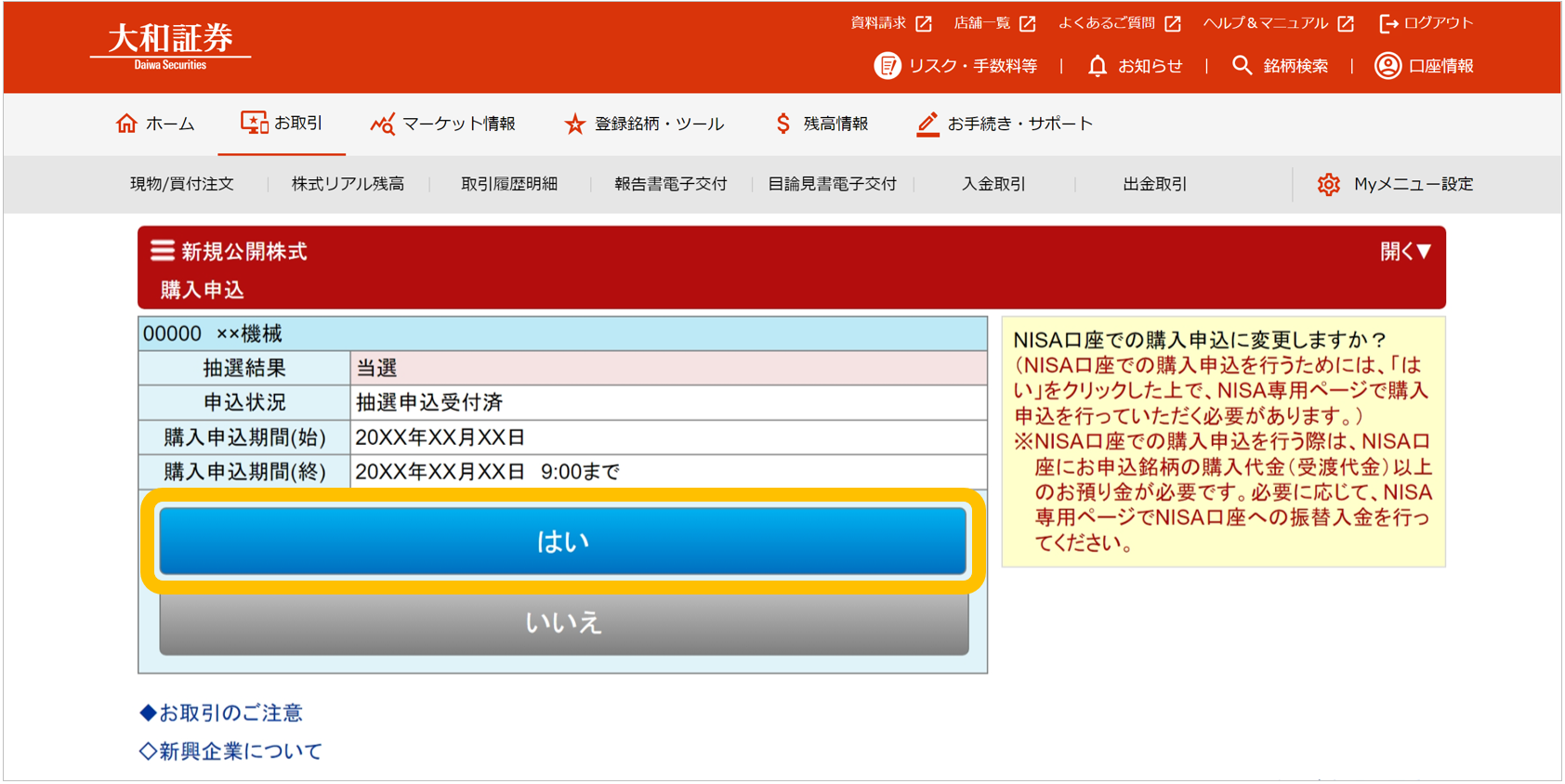Viewport: 1565px width, 784px height.
Task: Click the 00000 ××機械 stock row
Action: pos(563,333)
